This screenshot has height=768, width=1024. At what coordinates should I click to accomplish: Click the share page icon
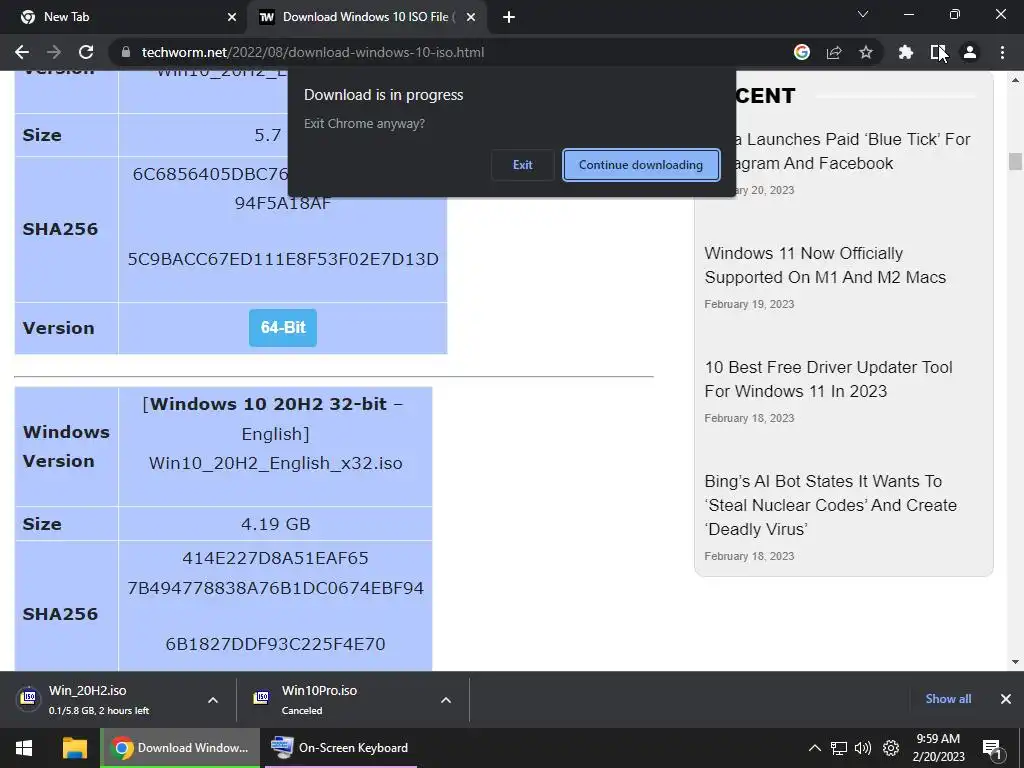[834, 52]
